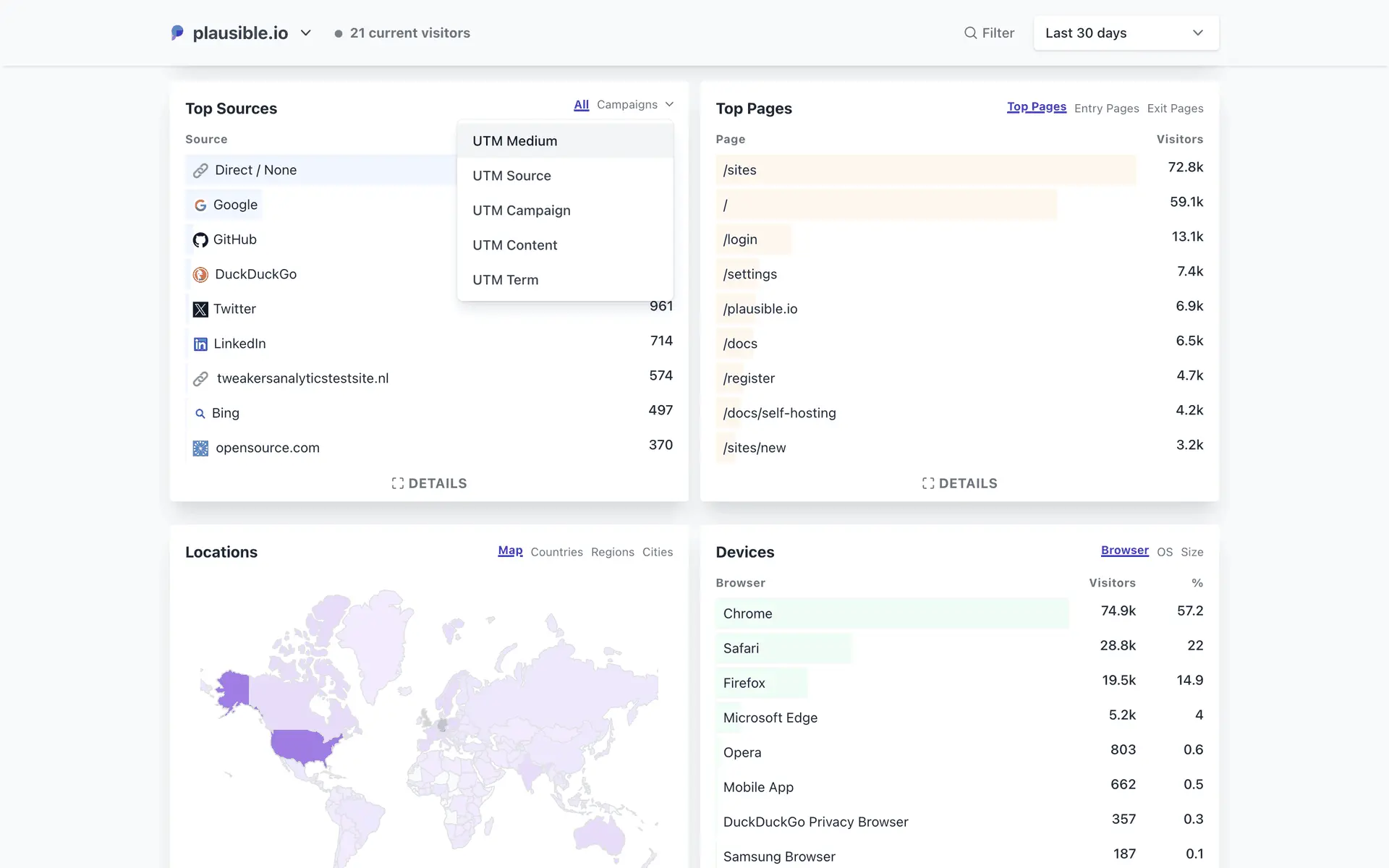
Task: Click the opensource.com favicon
Action: pos(200,448)
